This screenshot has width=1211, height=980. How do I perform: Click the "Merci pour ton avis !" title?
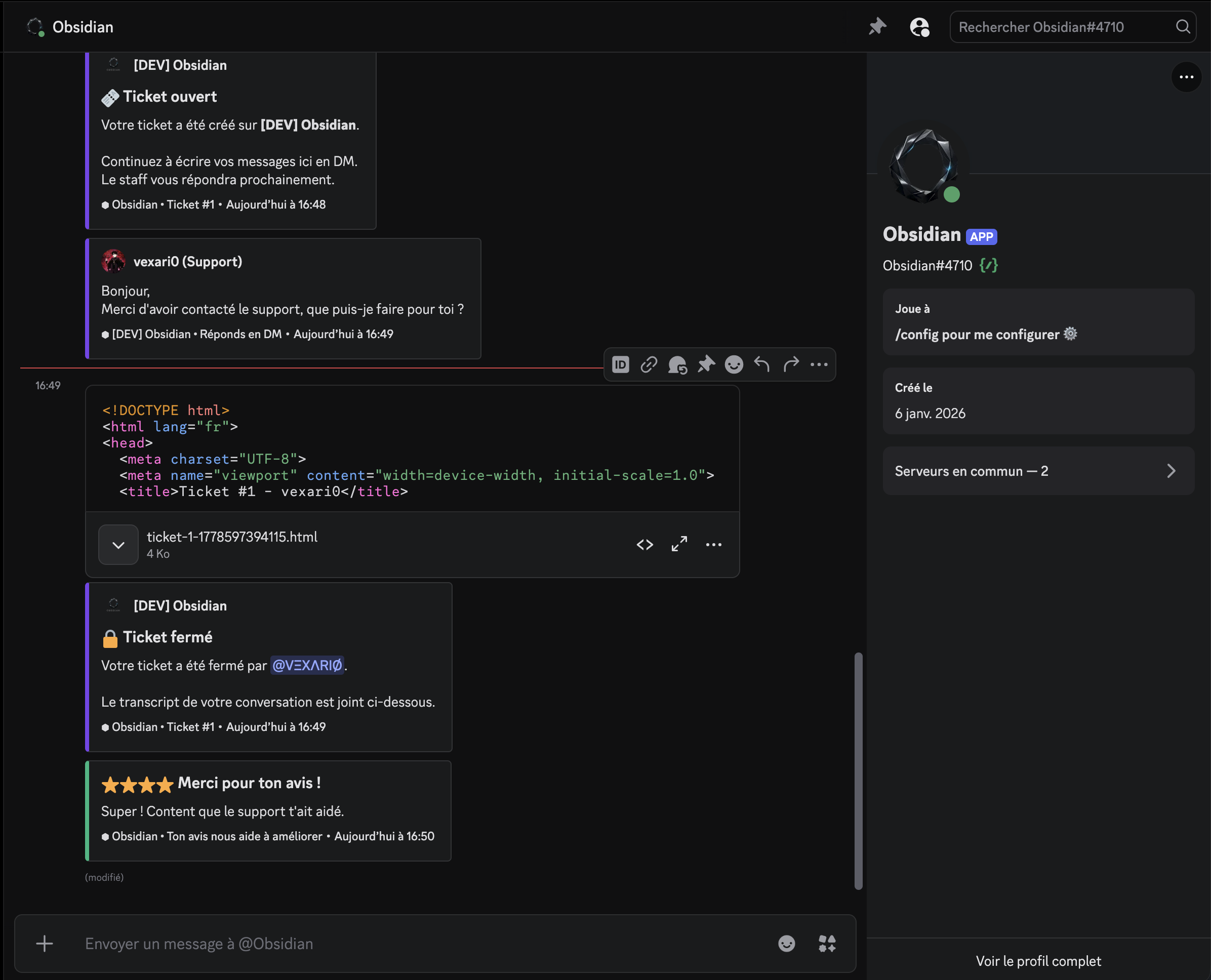coord(249,783)
